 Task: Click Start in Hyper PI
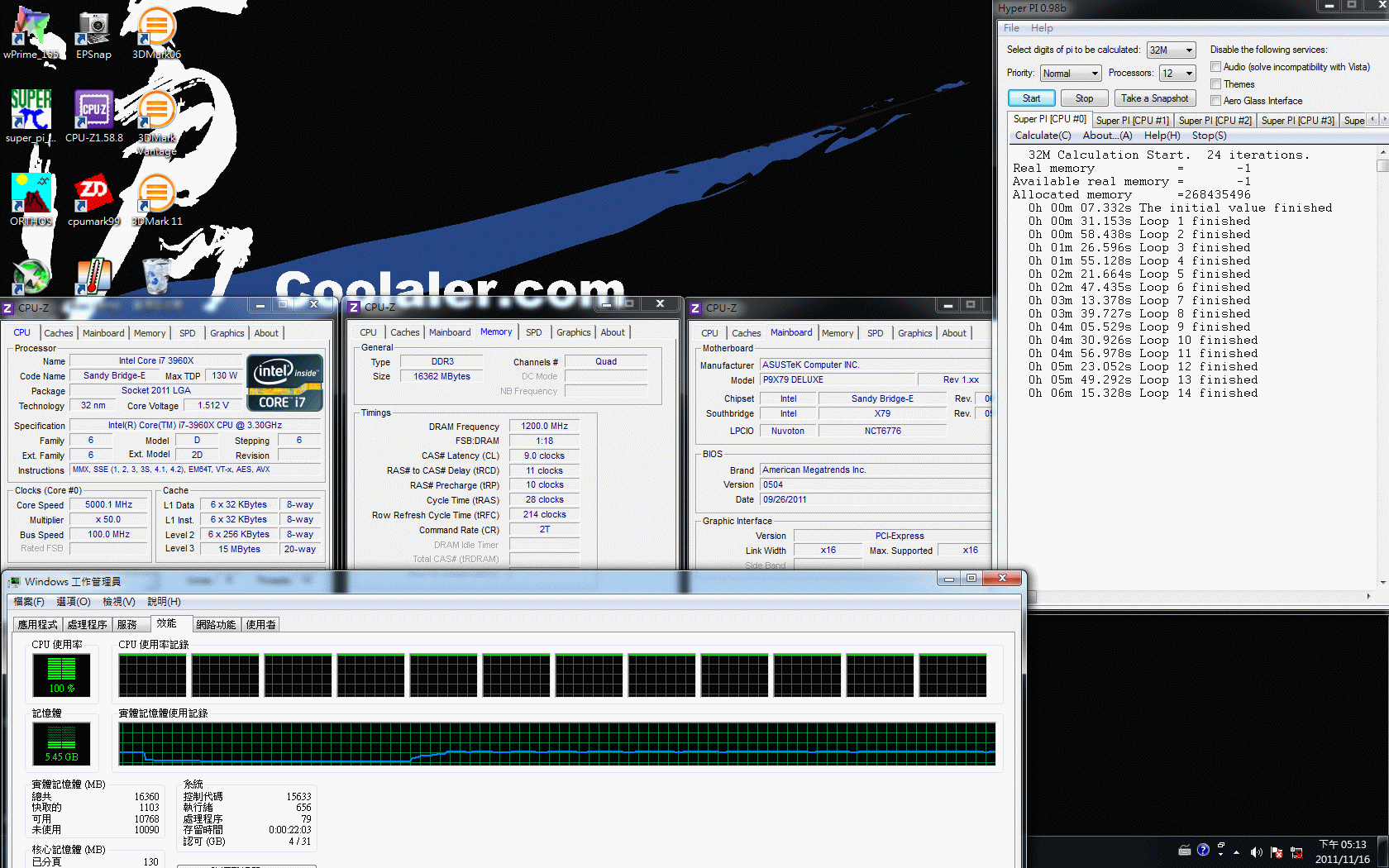click(x=1031, y=98)
